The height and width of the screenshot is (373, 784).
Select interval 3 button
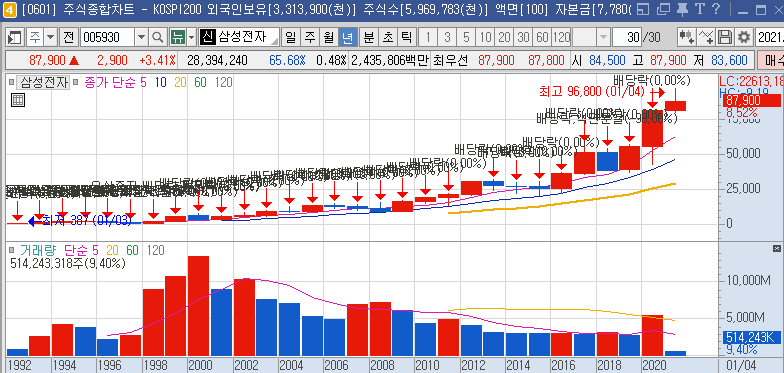point(447,36)
